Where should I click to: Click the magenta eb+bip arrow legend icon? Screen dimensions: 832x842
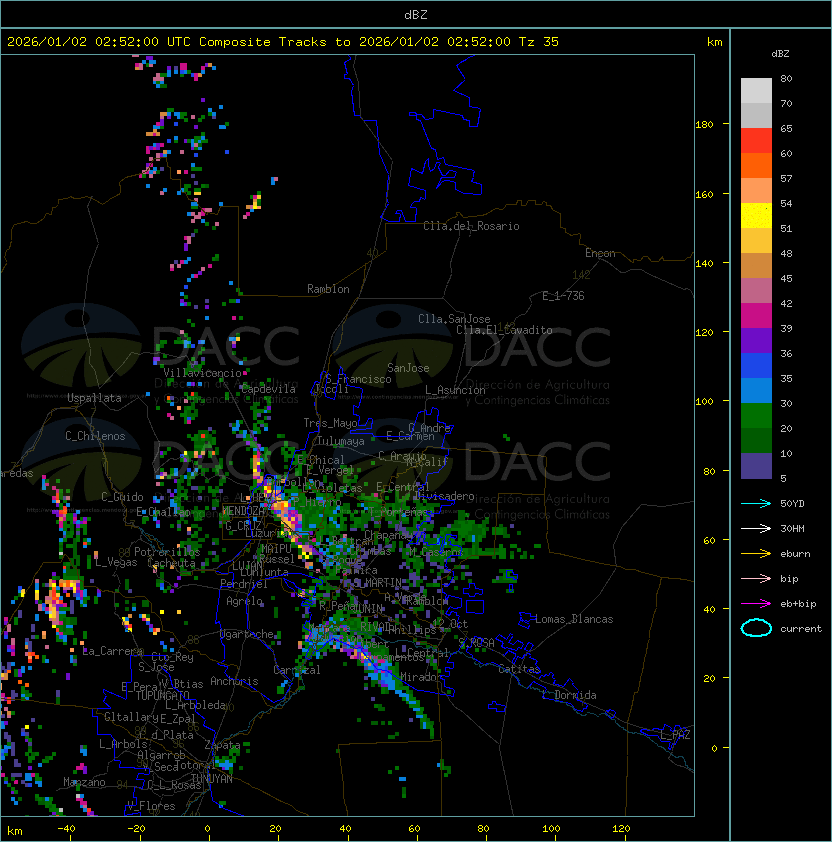(756, 604)
